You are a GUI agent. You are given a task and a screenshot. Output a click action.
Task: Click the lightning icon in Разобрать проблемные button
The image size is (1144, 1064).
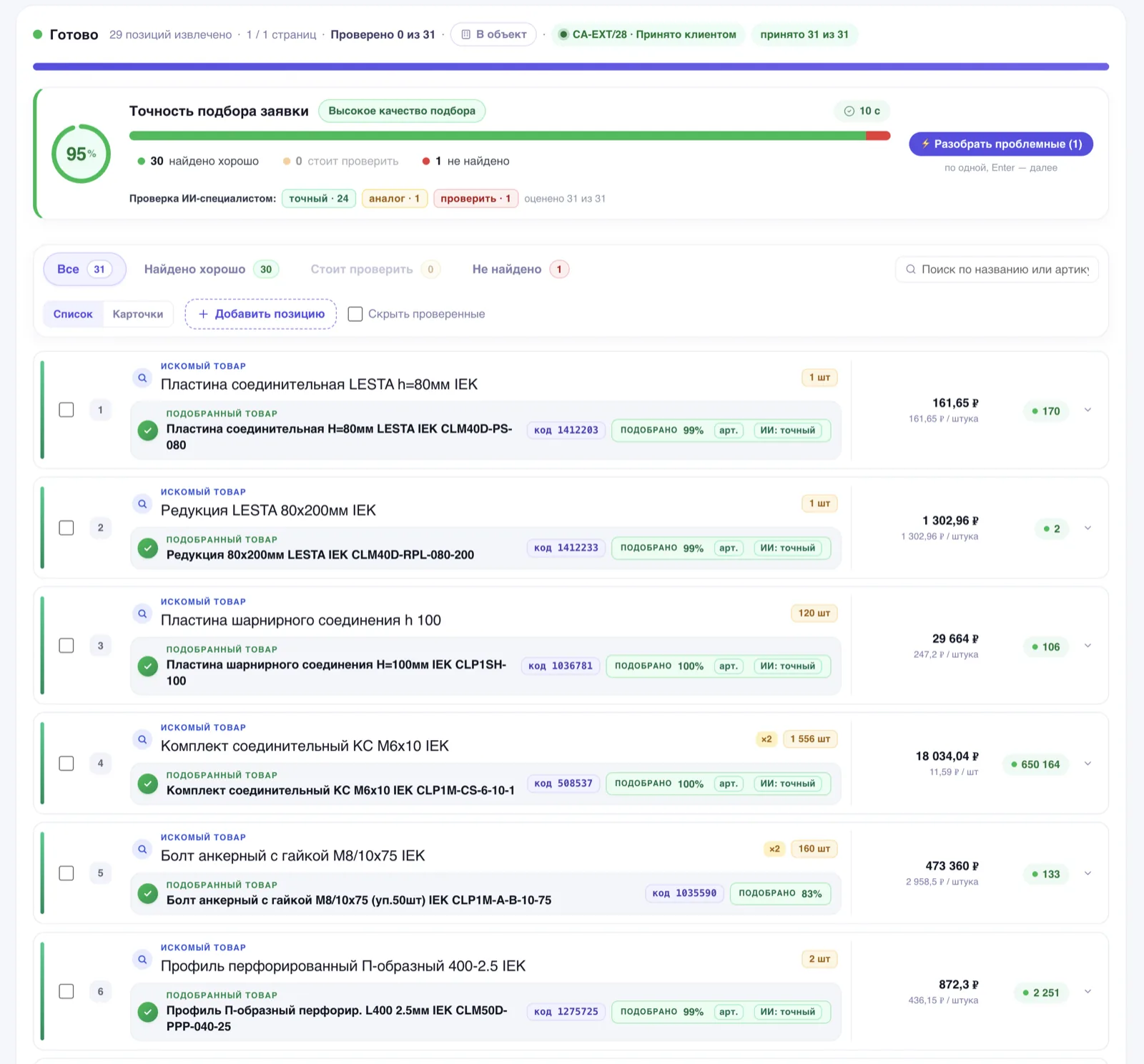click(x=925, y=144)
